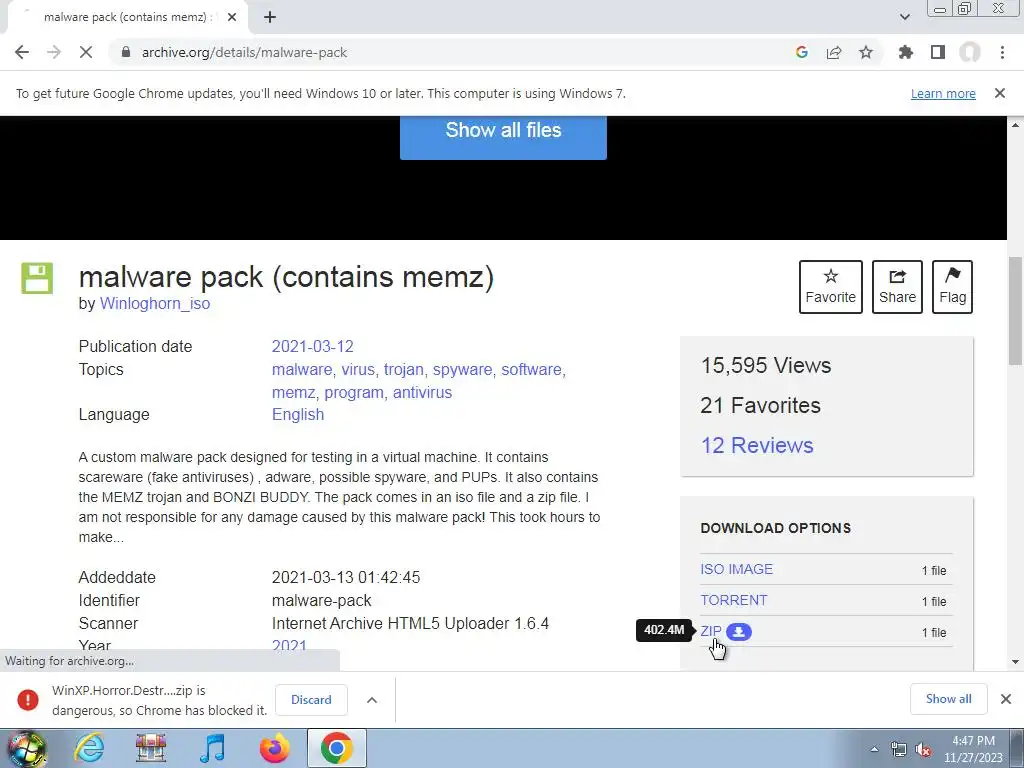Click the Learn more link
1024x768 pixels.
(943, 93)
